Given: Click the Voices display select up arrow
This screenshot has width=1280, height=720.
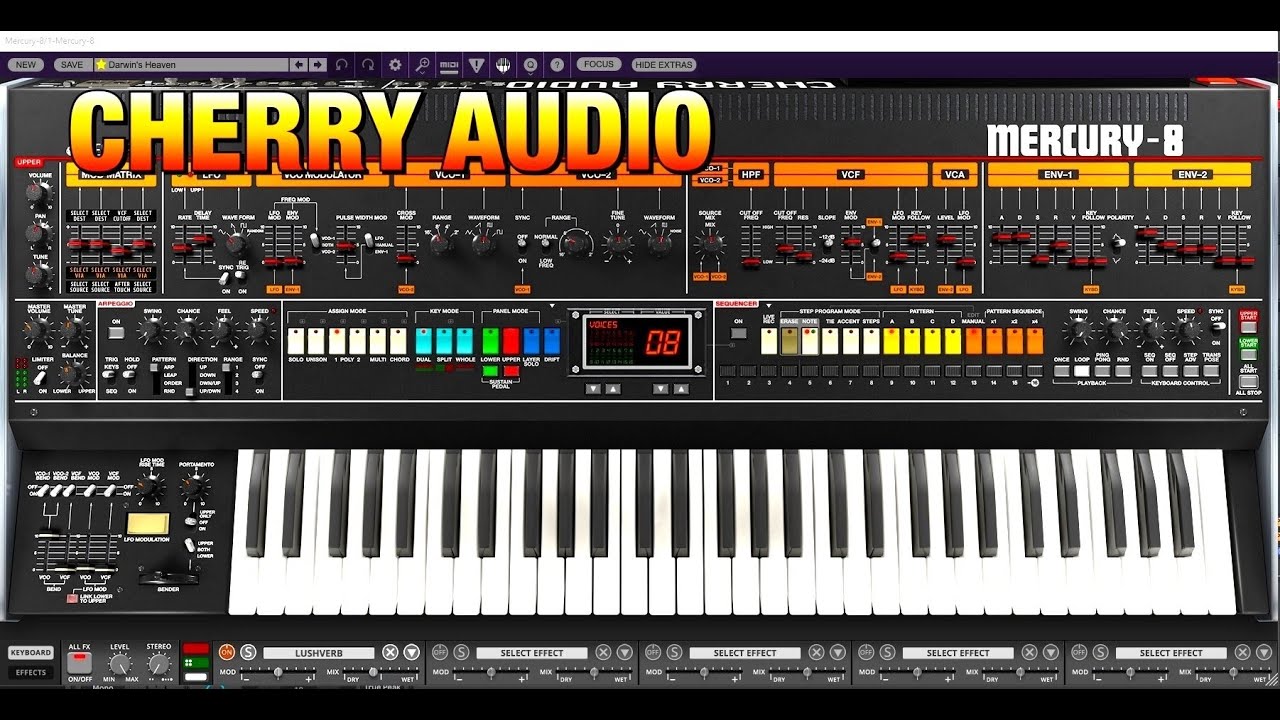Looking at the screenshot, I should tap(613, 389).
